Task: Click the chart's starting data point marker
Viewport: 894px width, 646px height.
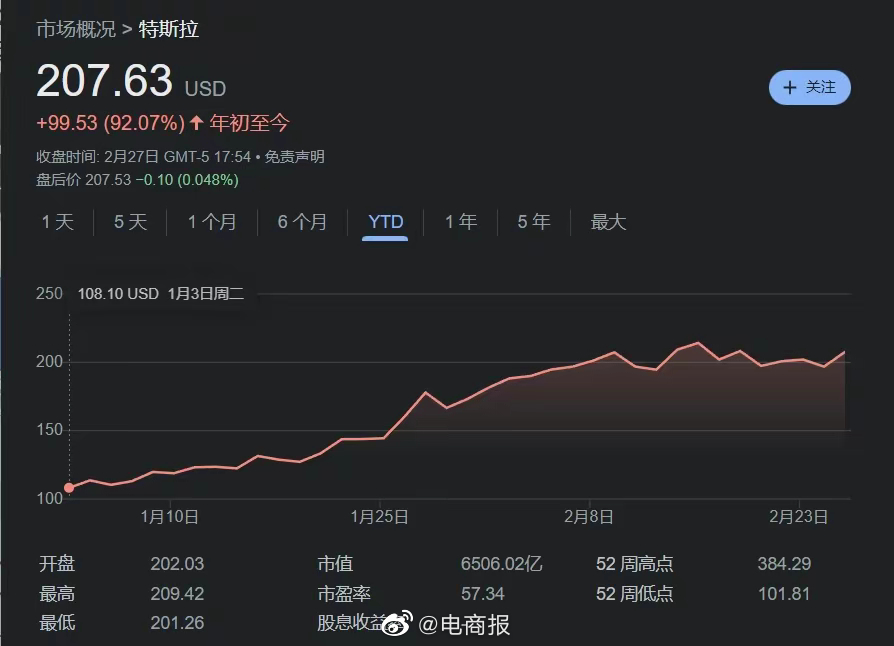Action: [x=69, y=487]
